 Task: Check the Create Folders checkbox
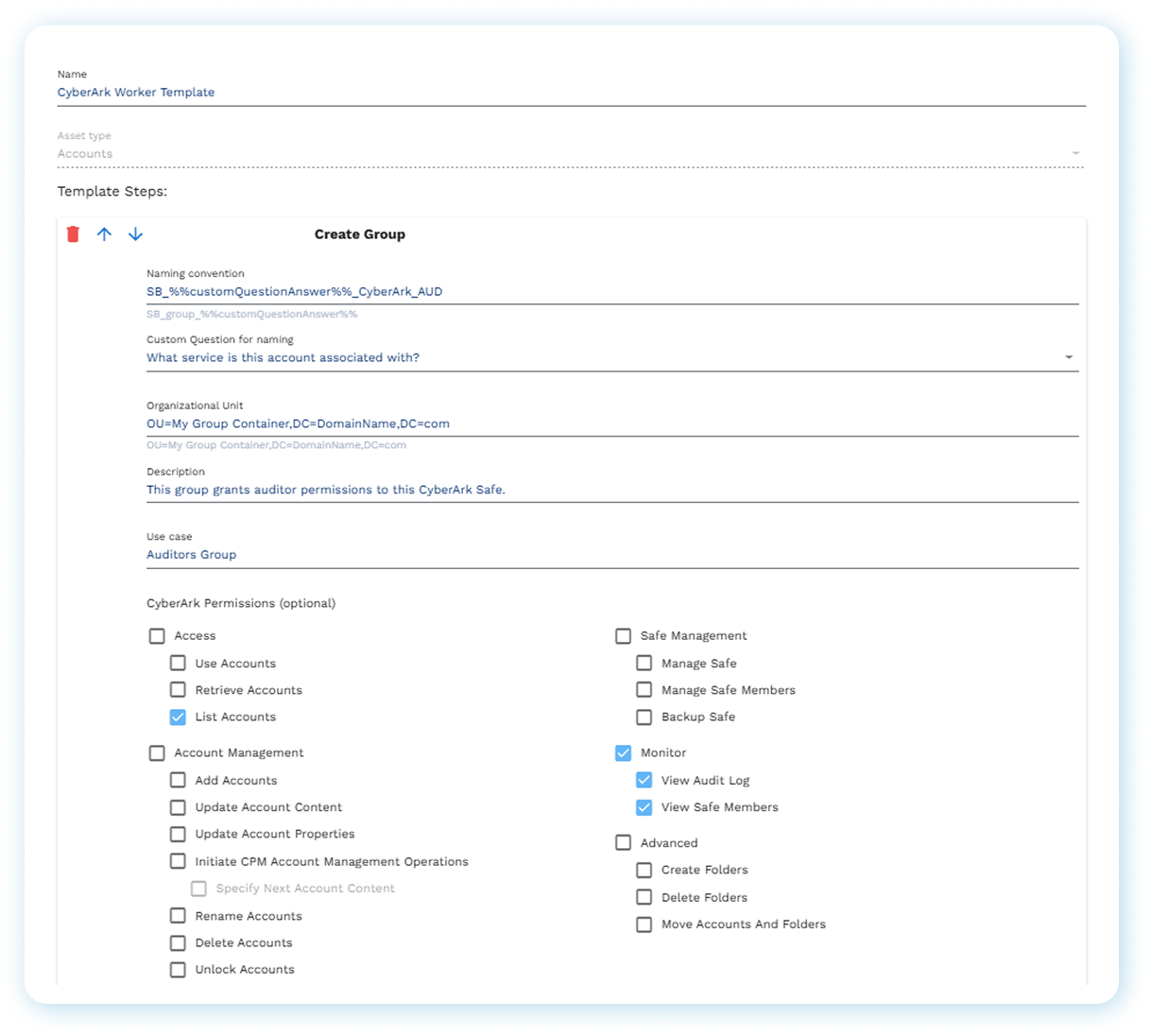pyautogui.click(x=644, y=871)
